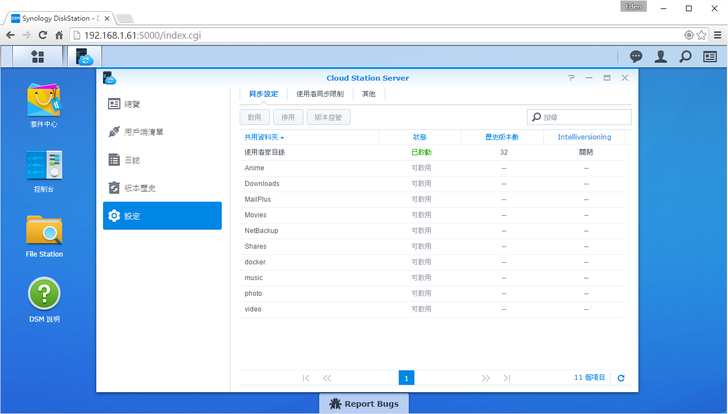Open the widgets panel icon in the DSM taskbar
Image resolution: width=728 pixels, height=414 pixels.
click(x=709, y=57)
